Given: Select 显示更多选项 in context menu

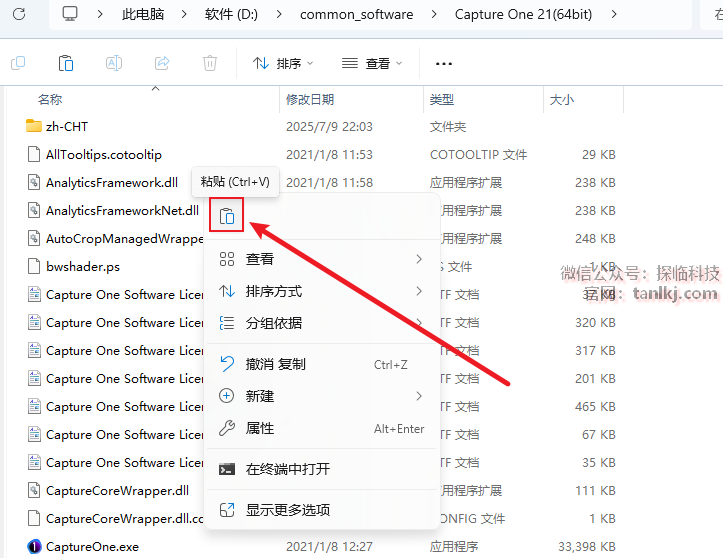Looking at the screenshot, I should pos(321,510).
